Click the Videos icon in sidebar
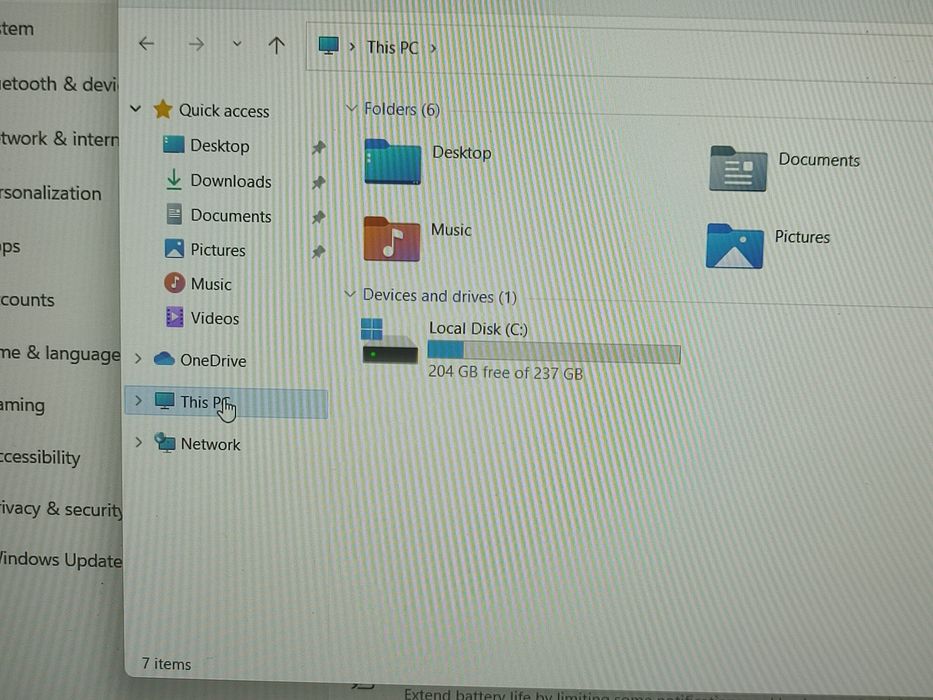Viewport: 933px width, 700px height. 174,317
